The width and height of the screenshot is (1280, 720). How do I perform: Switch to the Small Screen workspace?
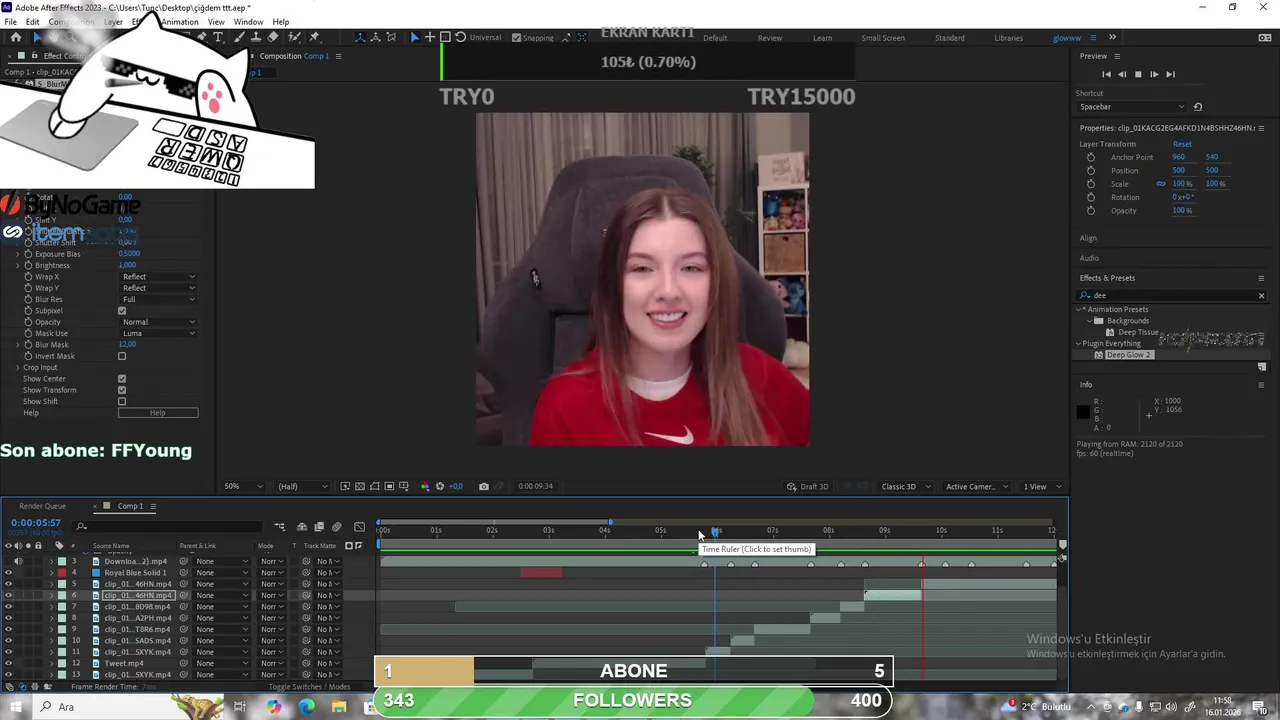click(x=883, y=38)
